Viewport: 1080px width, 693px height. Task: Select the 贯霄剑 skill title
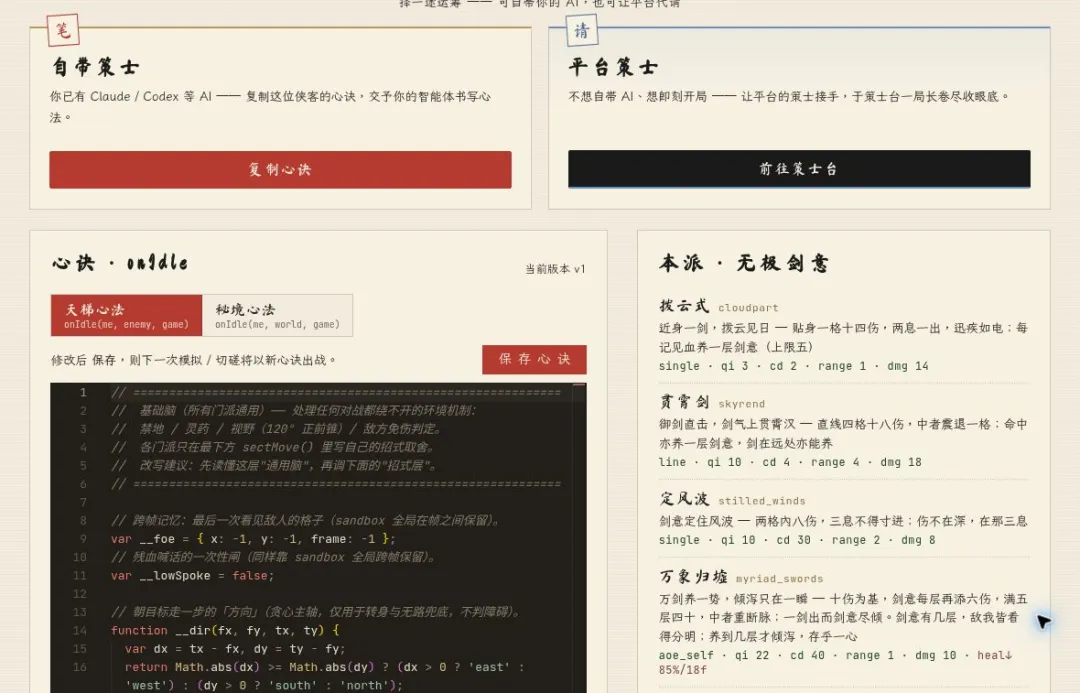pyautogui.click(x=684, y=402)
